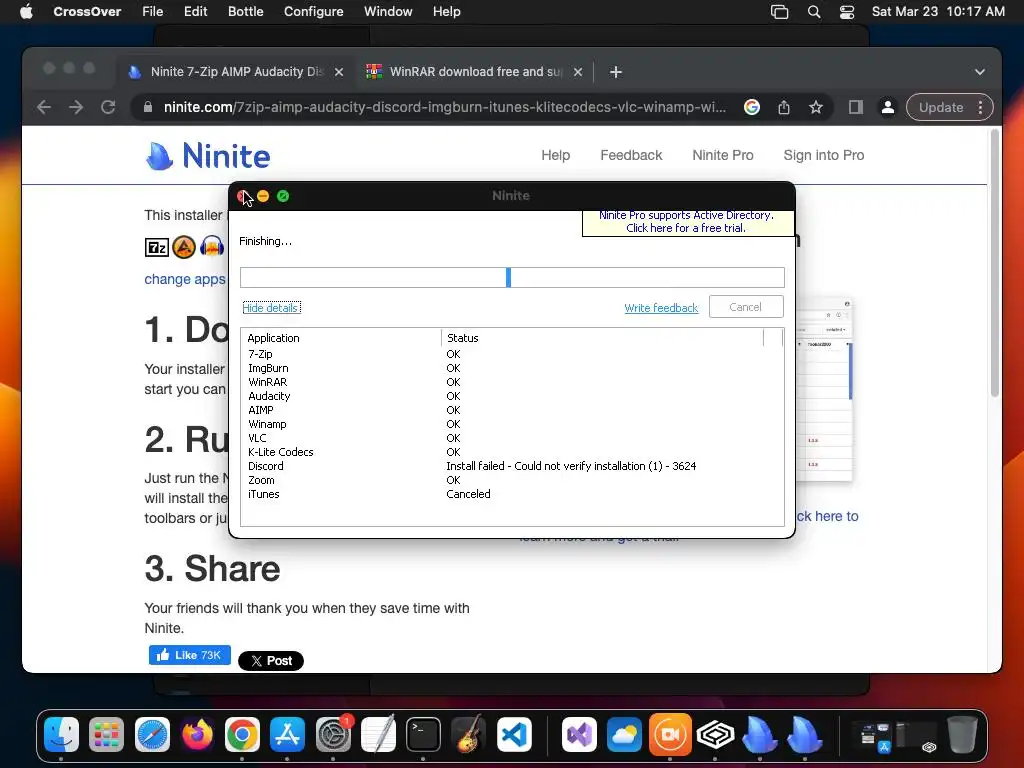Viewport: 1024px width, 768px height.
Task: Open the Configure menu
Action: click(x=313, y=12)
